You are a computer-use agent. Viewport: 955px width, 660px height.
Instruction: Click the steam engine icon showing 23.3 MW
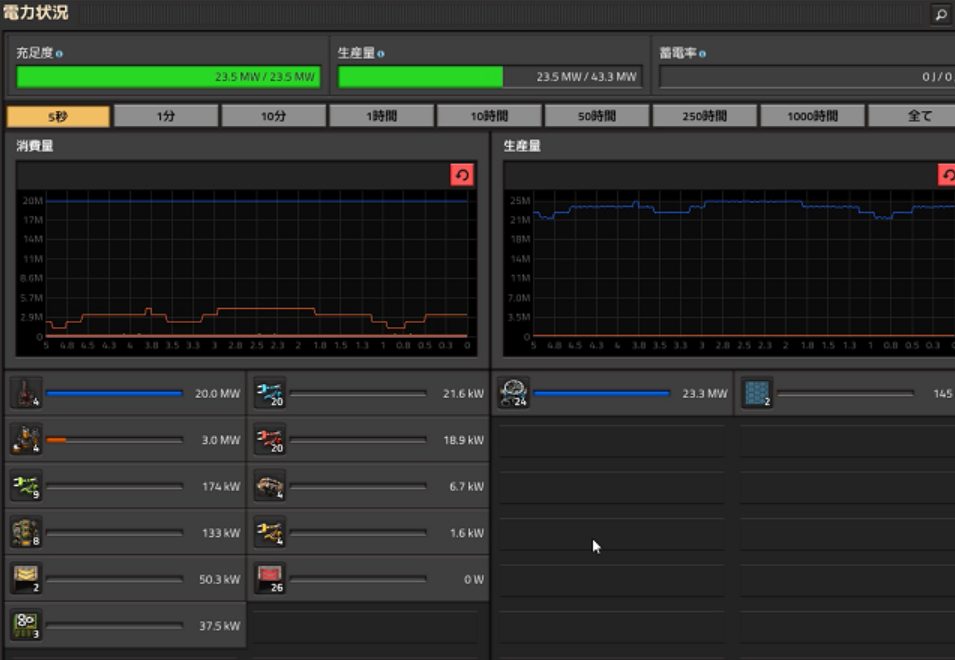point(513,393)
